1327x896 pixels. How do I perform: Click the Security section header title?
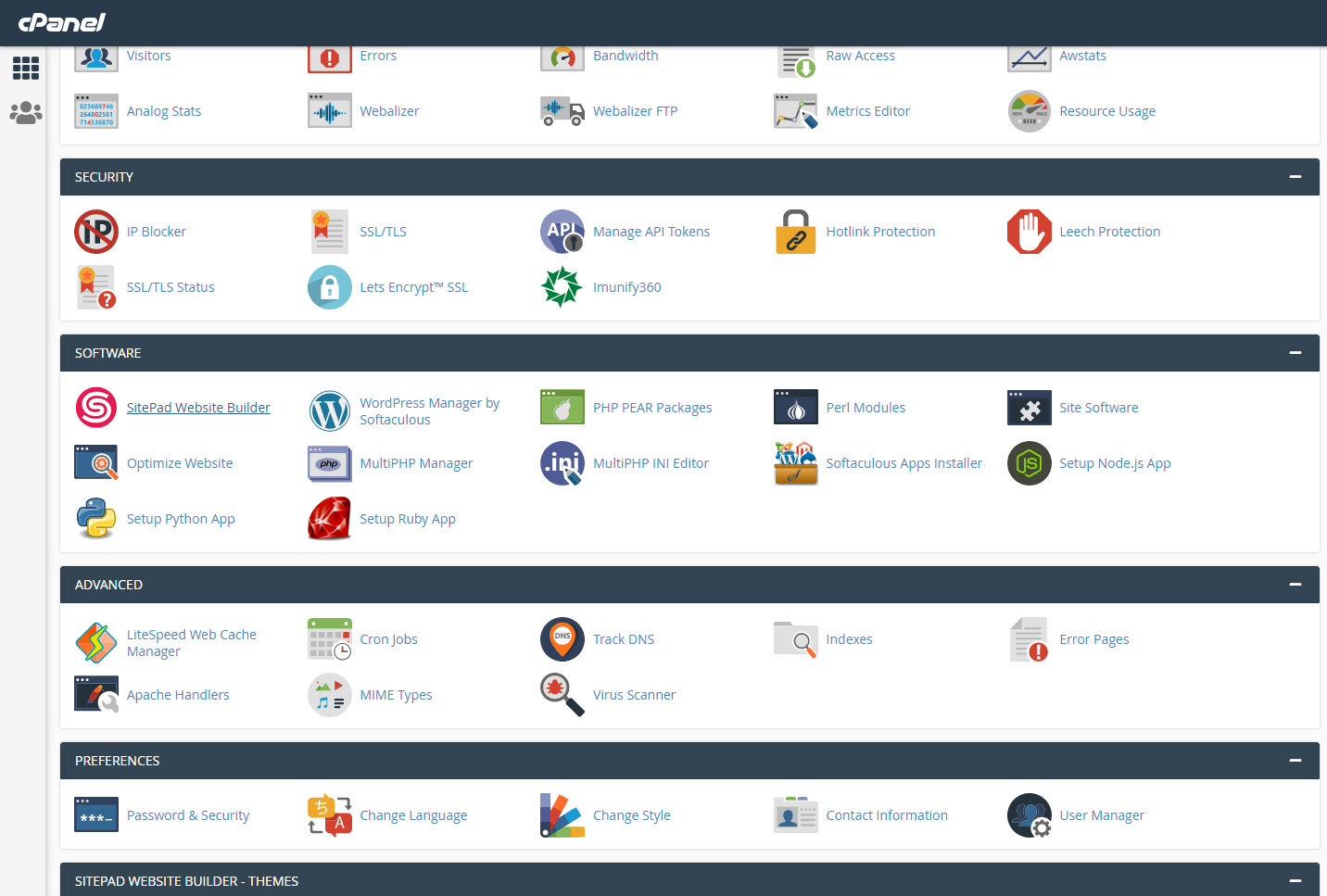pyautogui.click(x=104, y=177)
